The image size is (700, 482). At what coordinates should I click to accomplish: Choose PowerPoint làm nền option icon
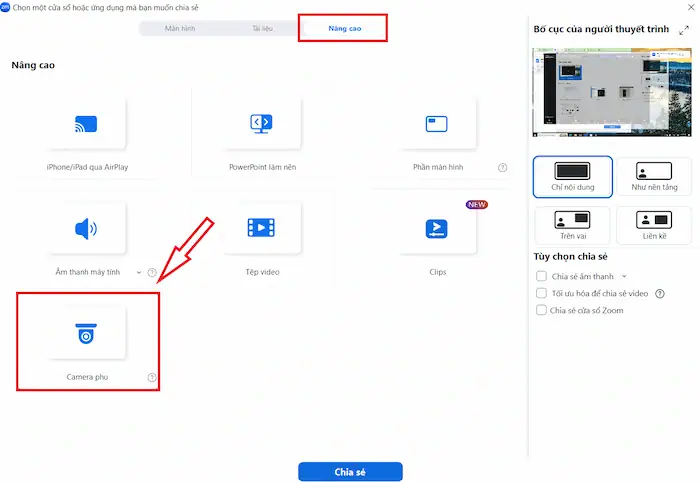[x=262, y=124]
